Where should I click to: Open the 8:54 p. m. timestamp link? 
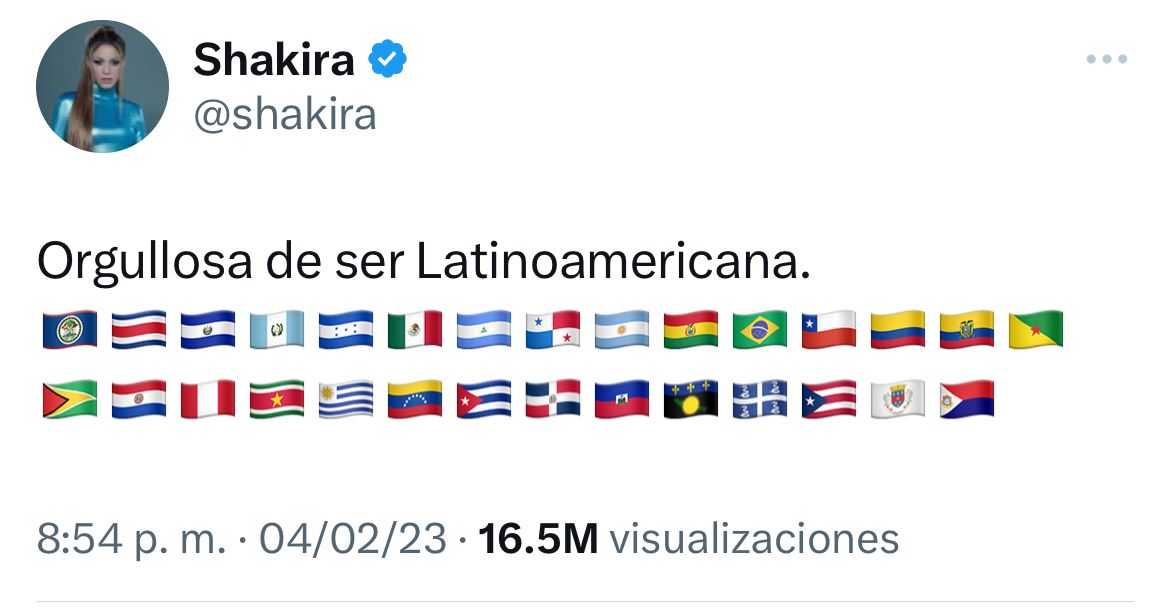[131, 539]
